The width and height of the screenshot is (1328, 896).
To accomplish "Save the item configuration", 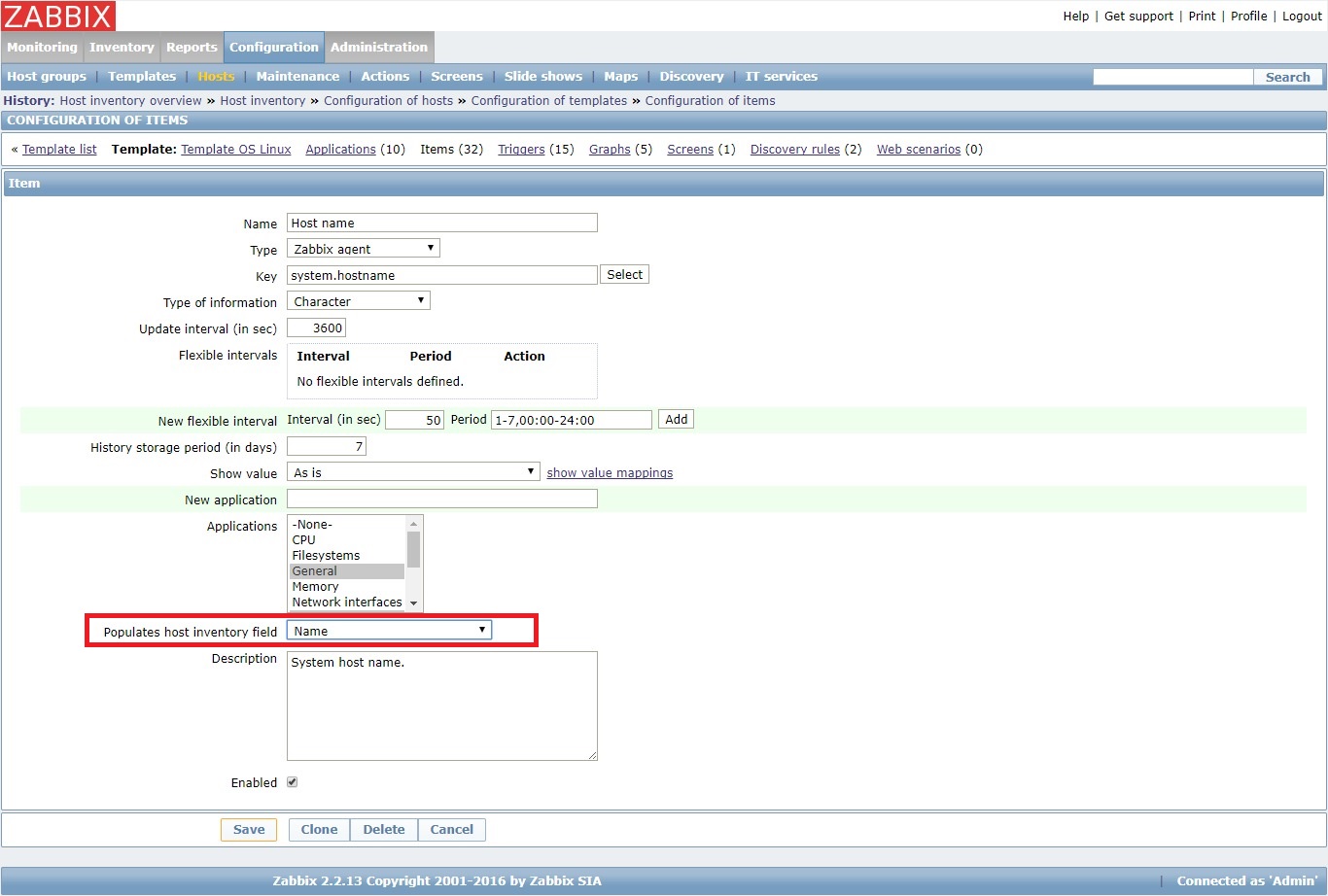I will tap(249, 829).
